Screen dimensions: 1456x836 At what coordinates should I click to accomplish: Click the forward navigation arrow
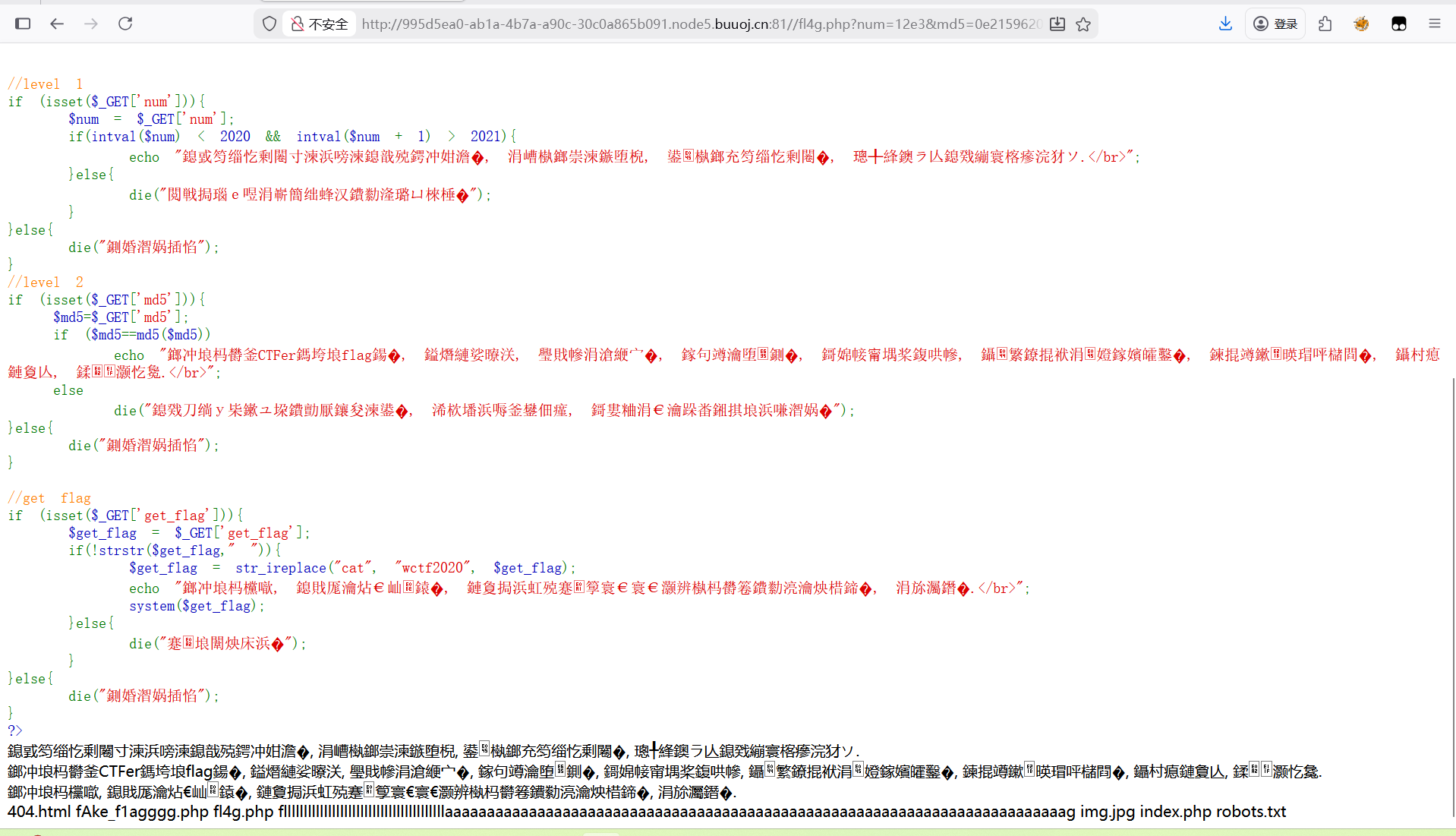tap(91, 24)
